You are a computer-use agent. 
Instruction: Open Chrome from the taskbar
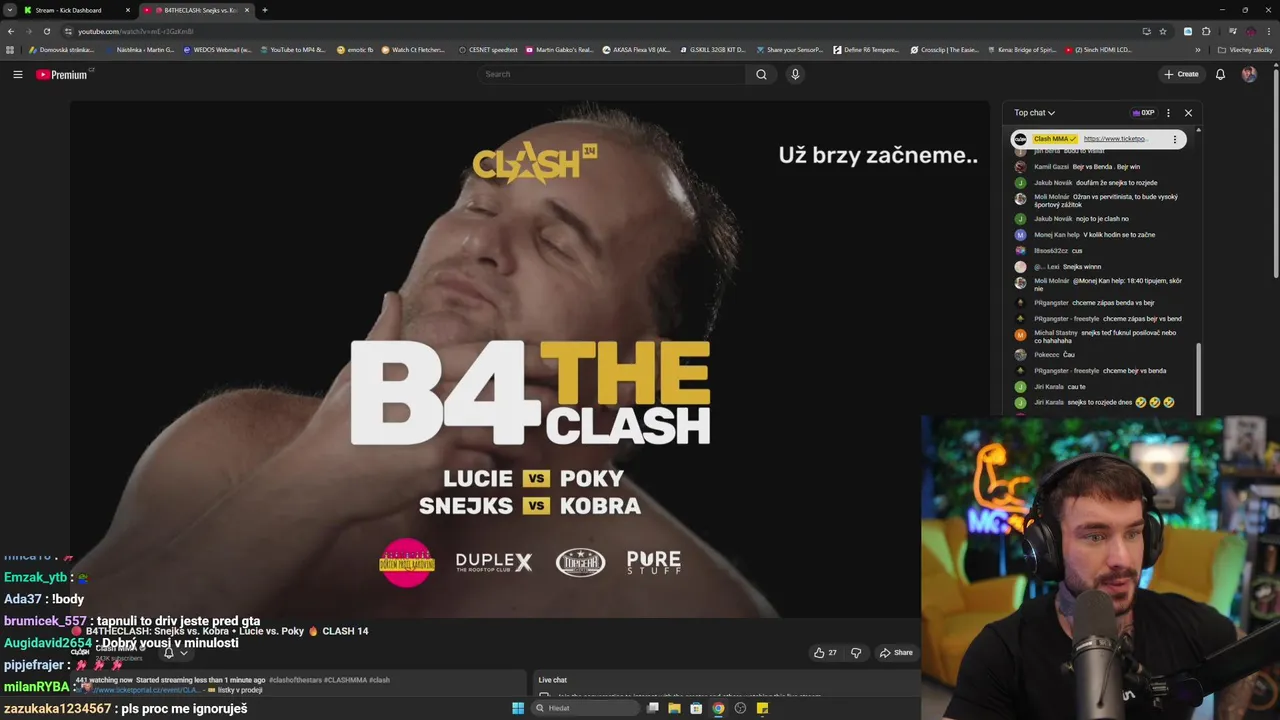click(x=718, y=708)
